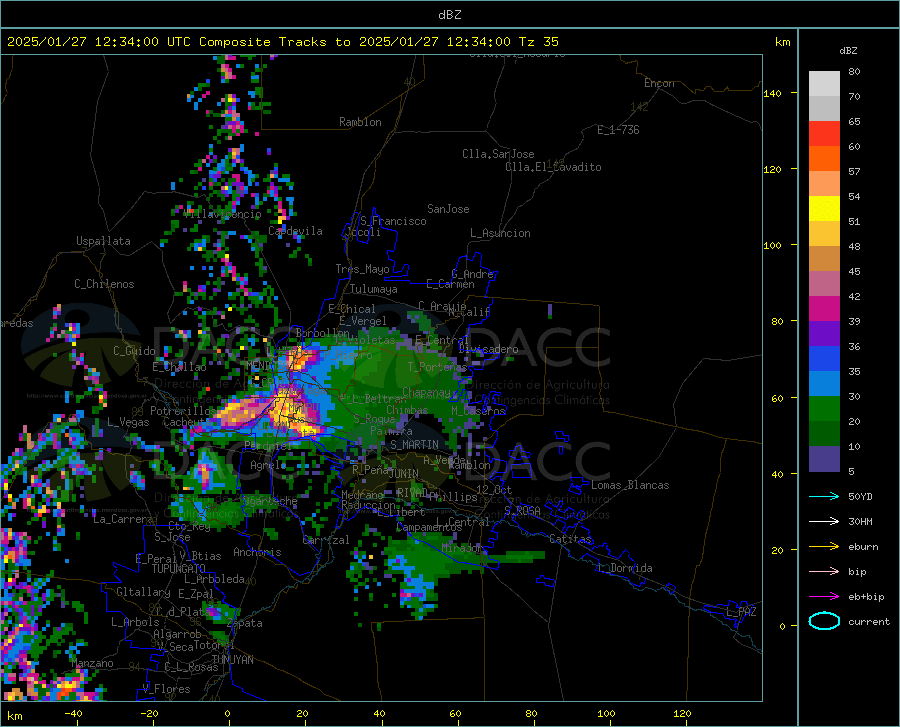Click the Clla.El_Cavadito place label

pos(553,167)
